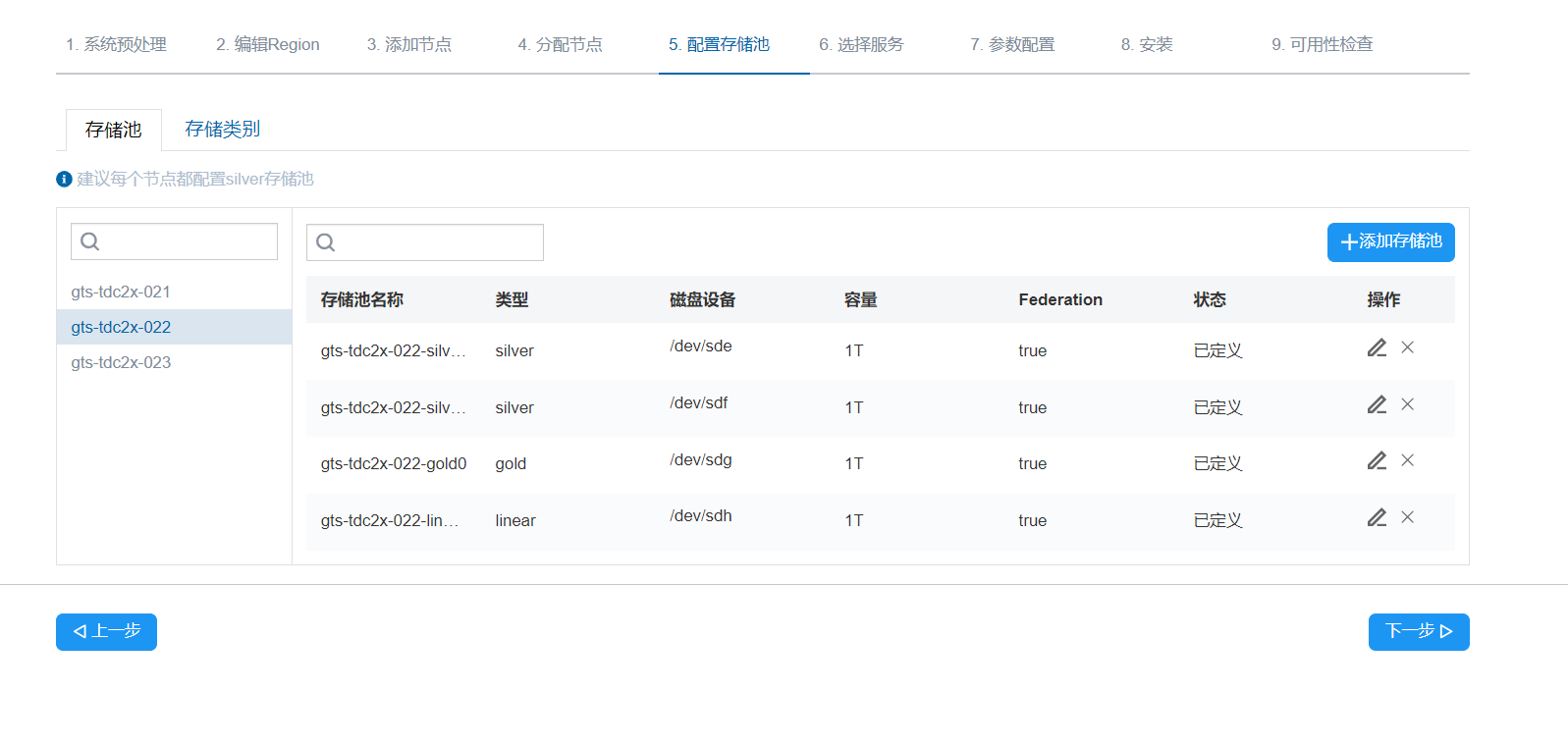Switch to the 存储类别 tab

click(223, 129)
